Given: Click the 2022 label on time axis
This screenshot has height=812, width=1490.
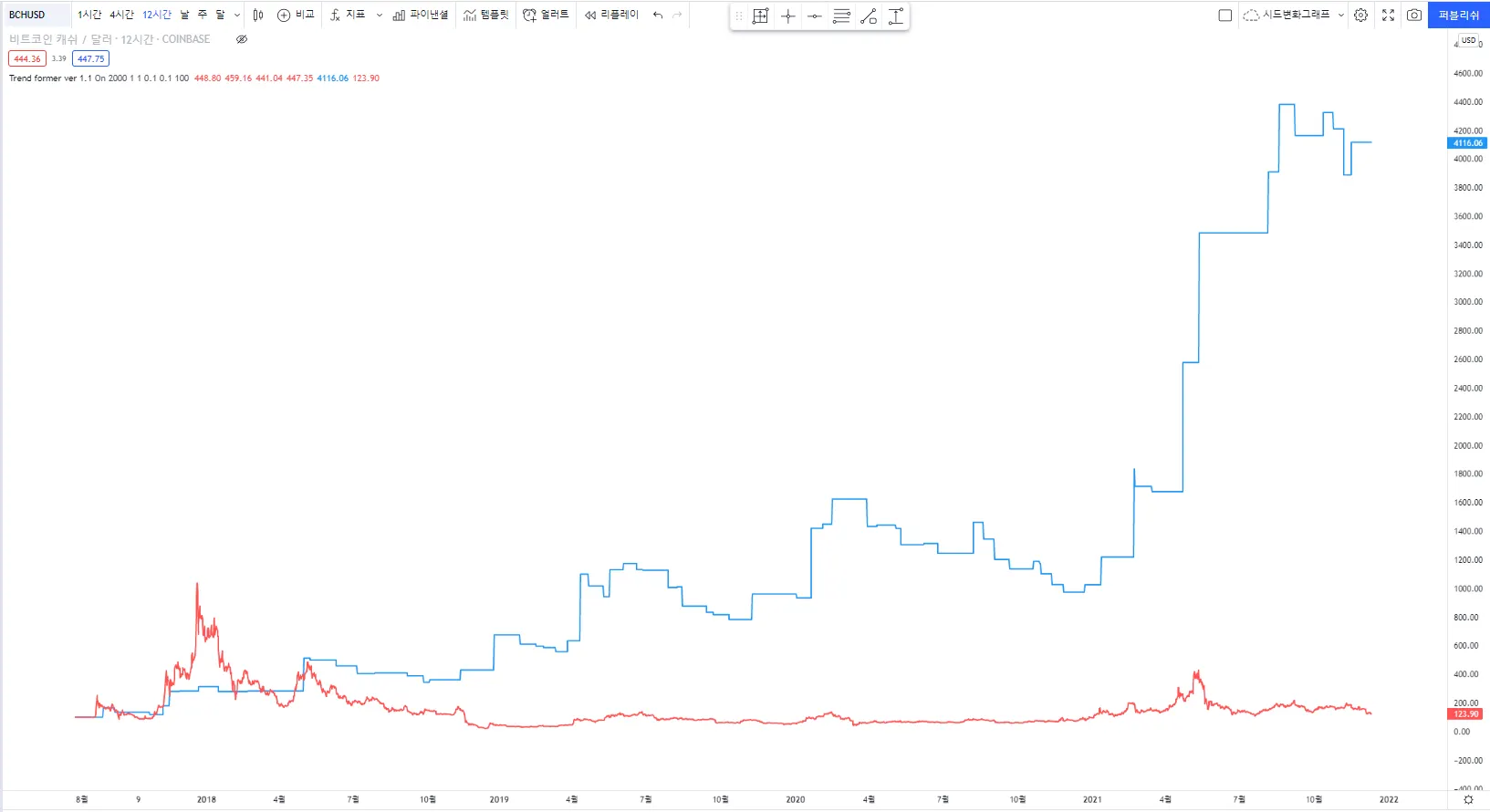Looking at the screenshot, I should pos(1389,799).
